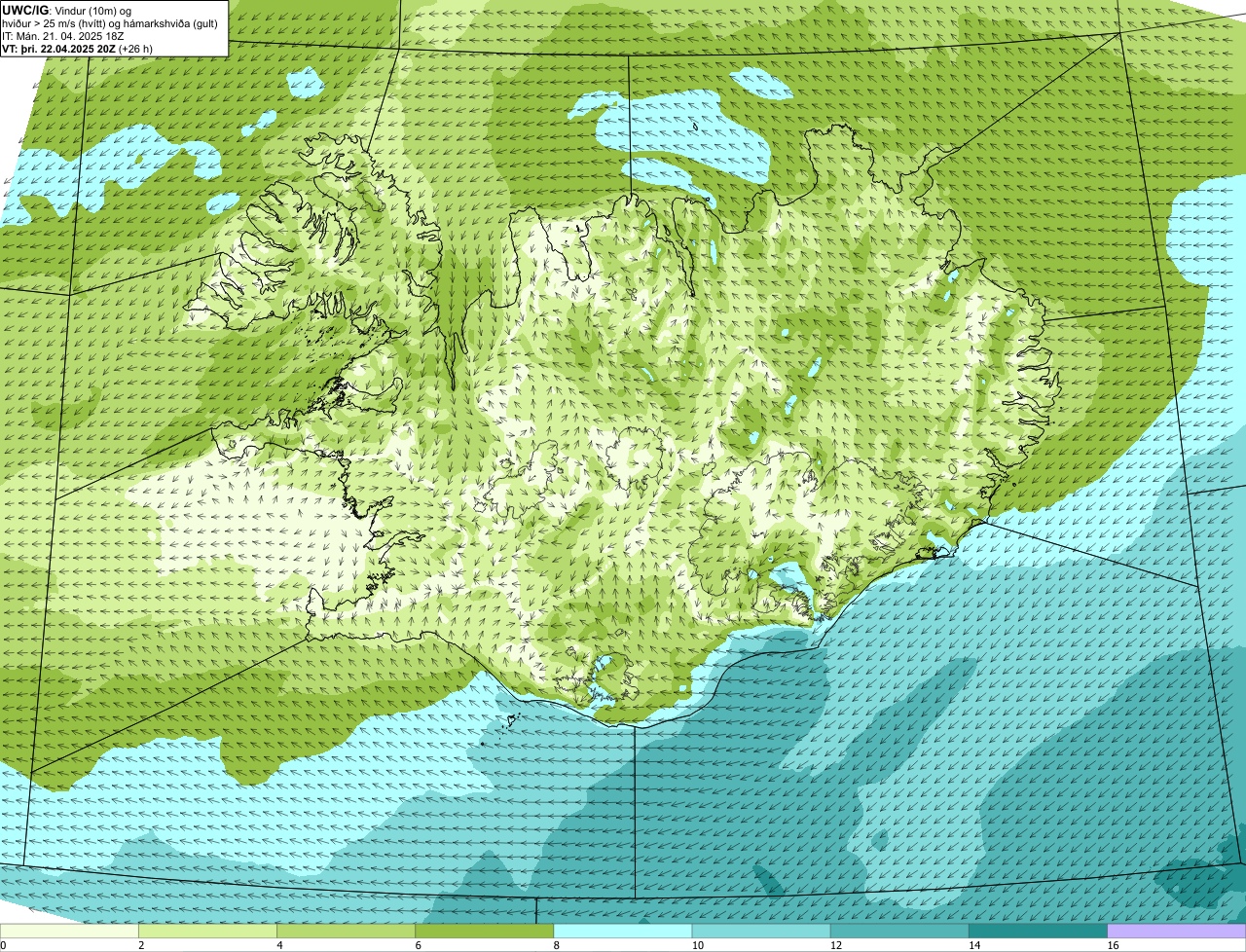Image resolution: width=1246 pixels, height=952 pixels.
Task: Click the title line 'UWC/IG: Vindur (10m) og'
Action: point(66,11)
